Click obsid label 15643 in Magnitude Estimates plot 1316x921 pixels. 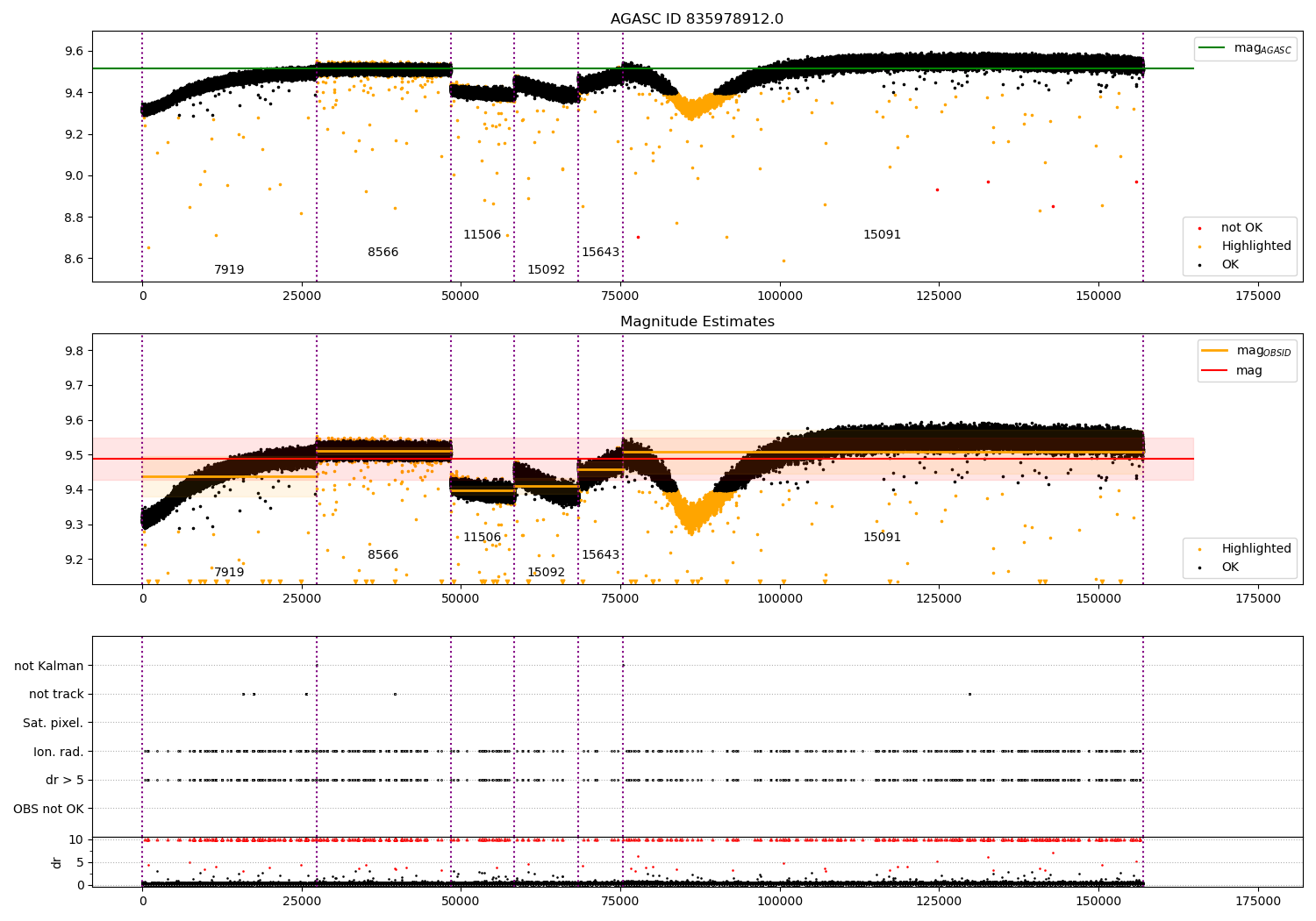coord(600,555)
